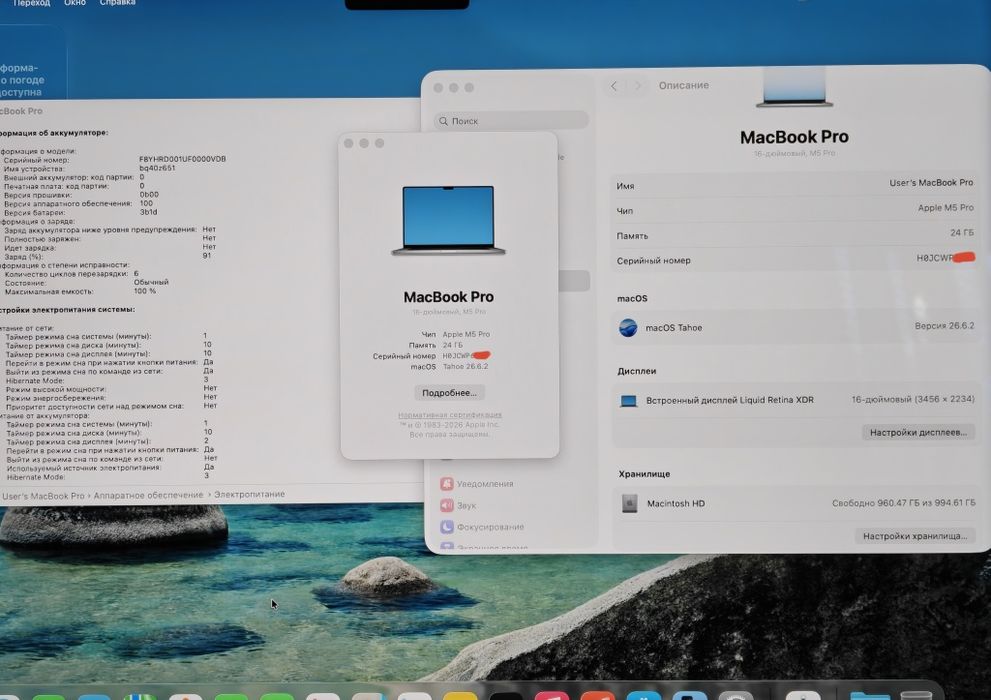Screen dimensions: 991x700
Task: Click Память 24 ГБ in the About window
Action: click(x=435, y=345)
